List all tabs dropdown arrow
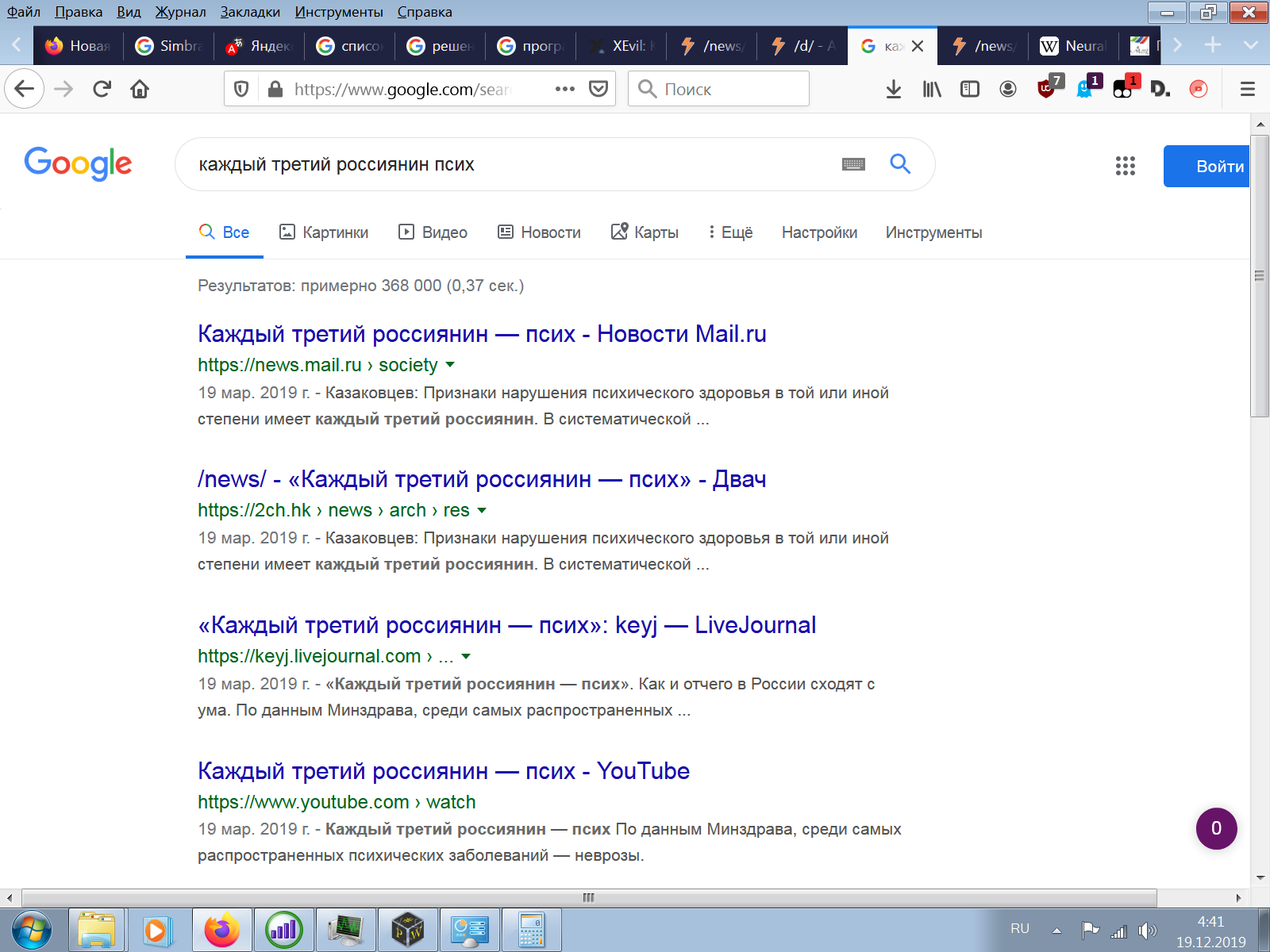Screen dimensions: 1270x952 tap(1251, 45)
